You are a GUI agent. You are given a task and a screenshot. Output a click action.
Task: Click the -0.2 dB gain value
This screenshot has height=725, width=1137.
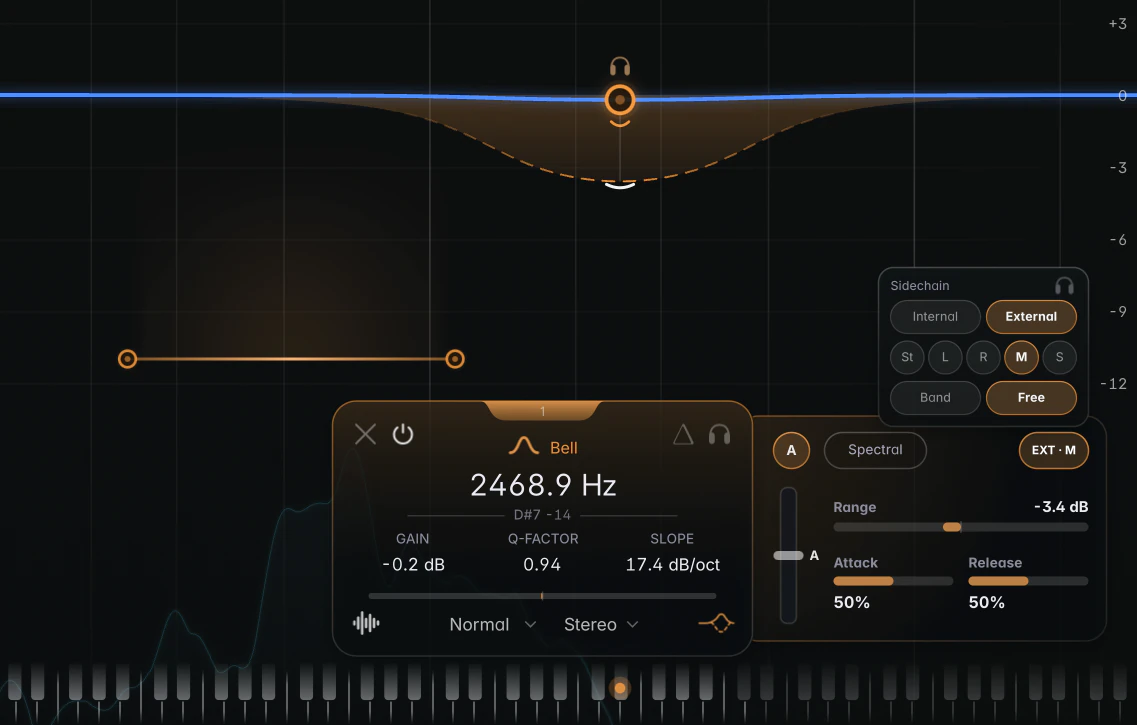point(413,564)
